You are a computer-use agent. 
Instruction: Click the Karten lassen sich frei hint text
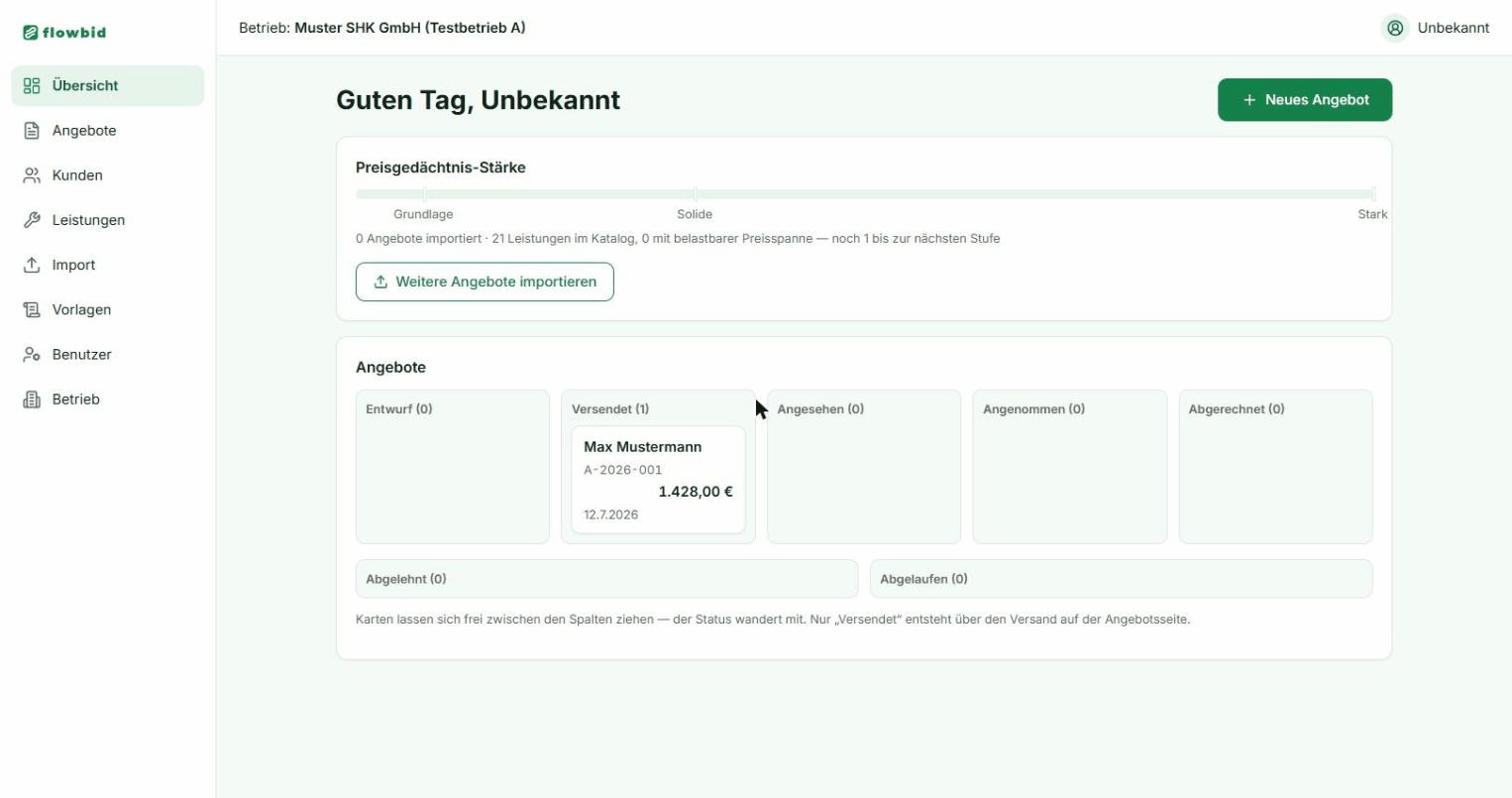[773, 620]
